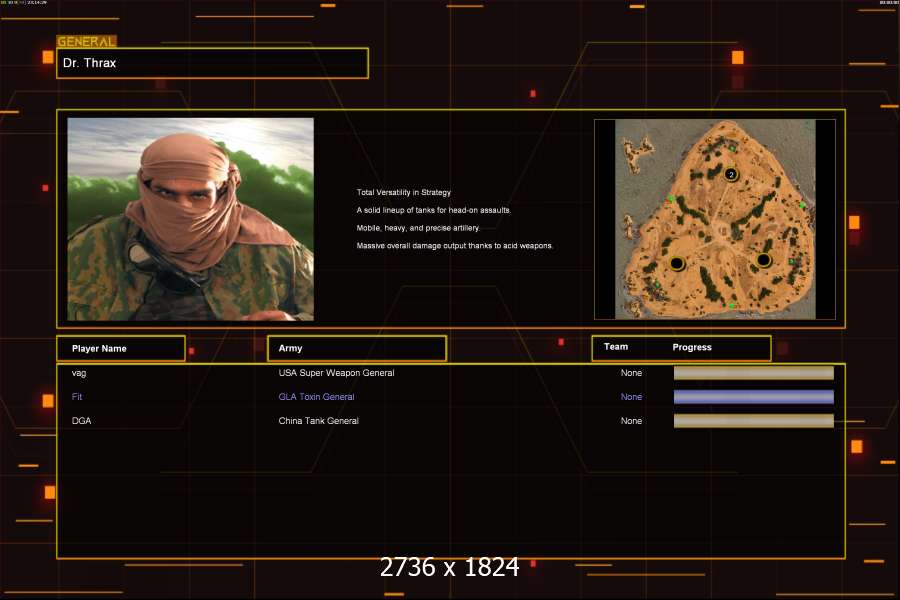Screen dimensions: 900x600
Task: Open the island map preview
Action: coord(715,219)
